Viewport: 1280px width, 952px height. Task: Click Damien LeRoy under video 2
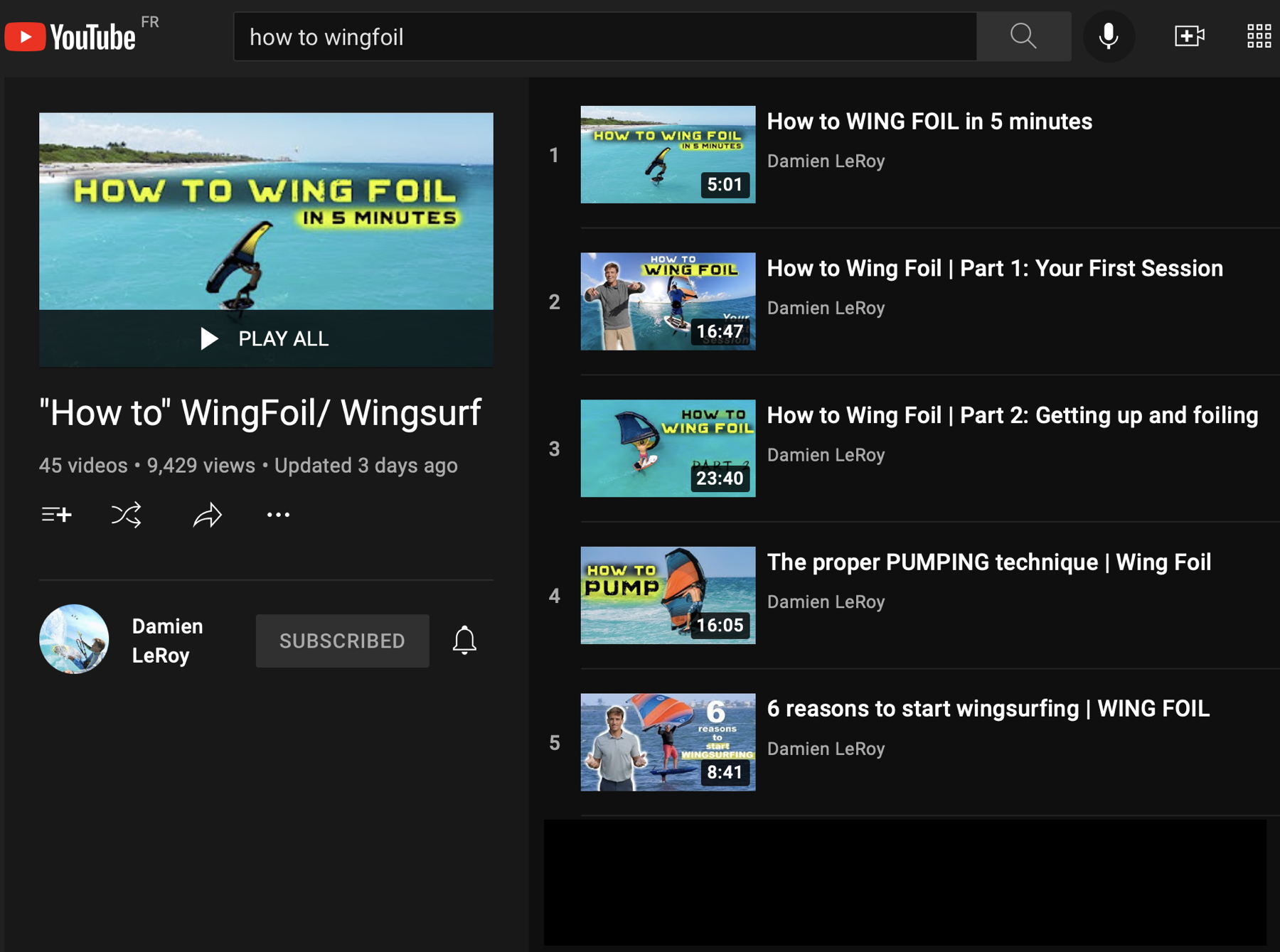[826, 308]
